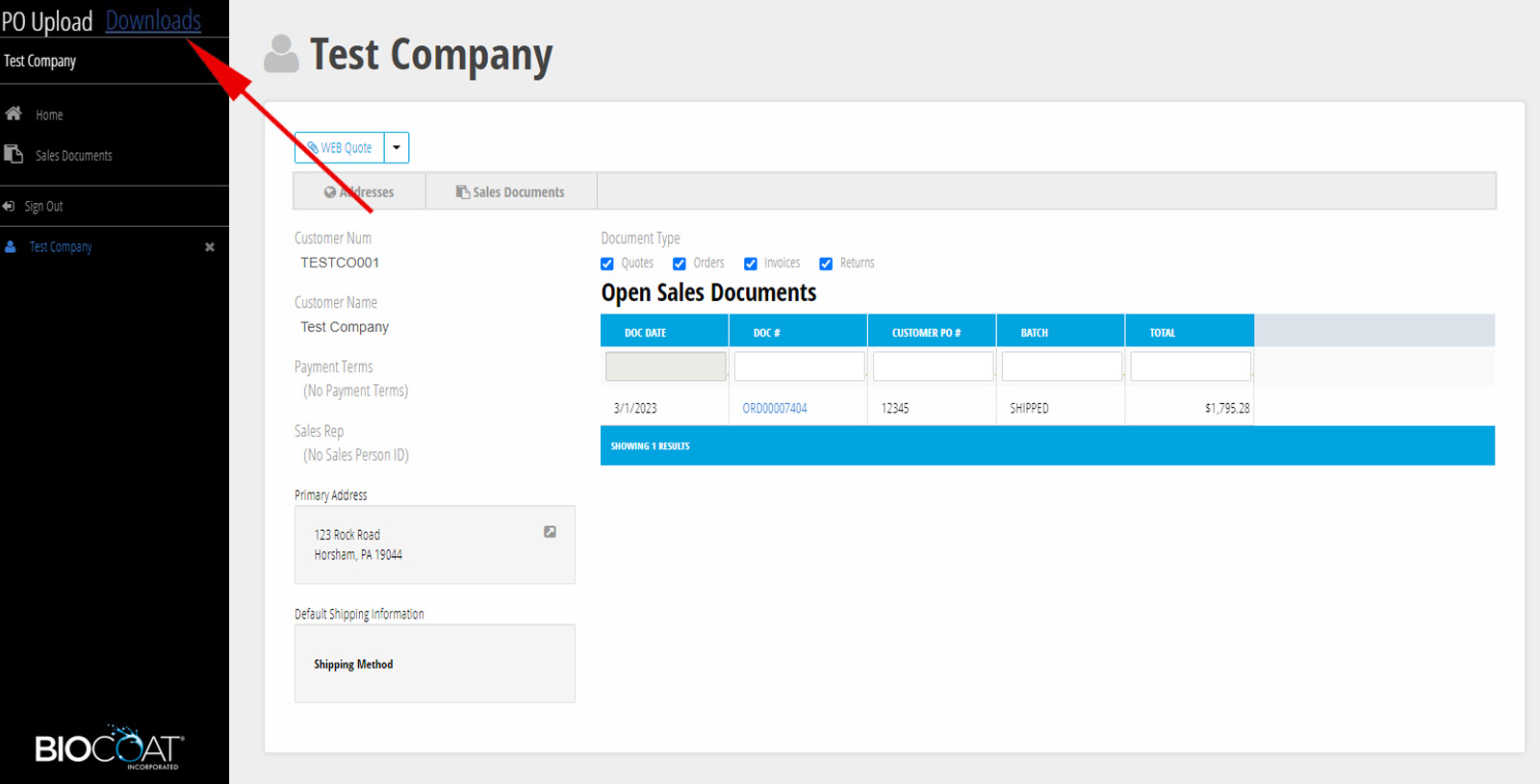Click the DOC # filter field
Image resolution: width=1540 pixels, height=784 pixels.
[x=799, y=367]
